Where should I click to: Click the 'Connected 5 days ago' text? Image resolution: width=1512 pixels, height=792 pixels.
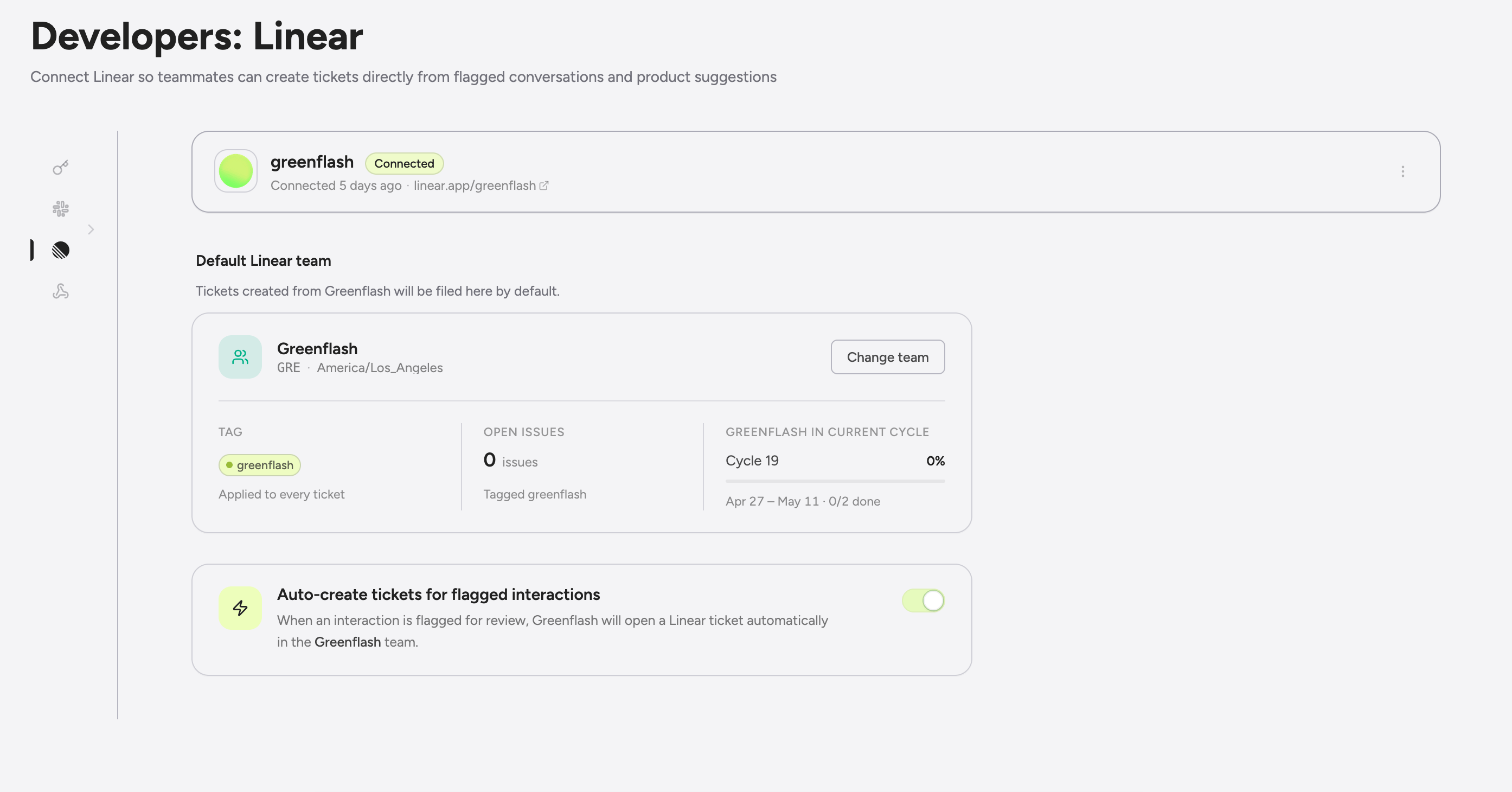coord(336,186)
